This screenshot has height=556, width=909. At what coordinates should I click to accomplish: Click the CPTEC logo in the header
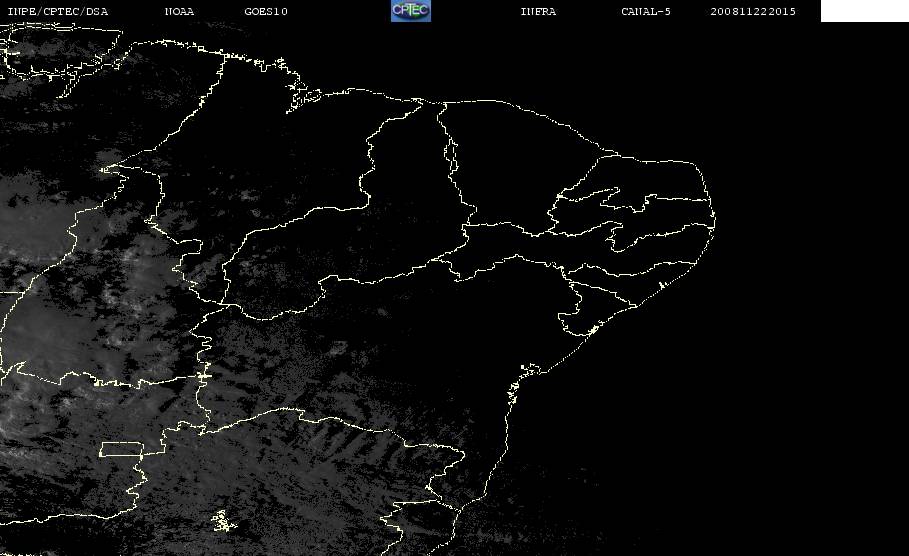click(x=410, y=10)
